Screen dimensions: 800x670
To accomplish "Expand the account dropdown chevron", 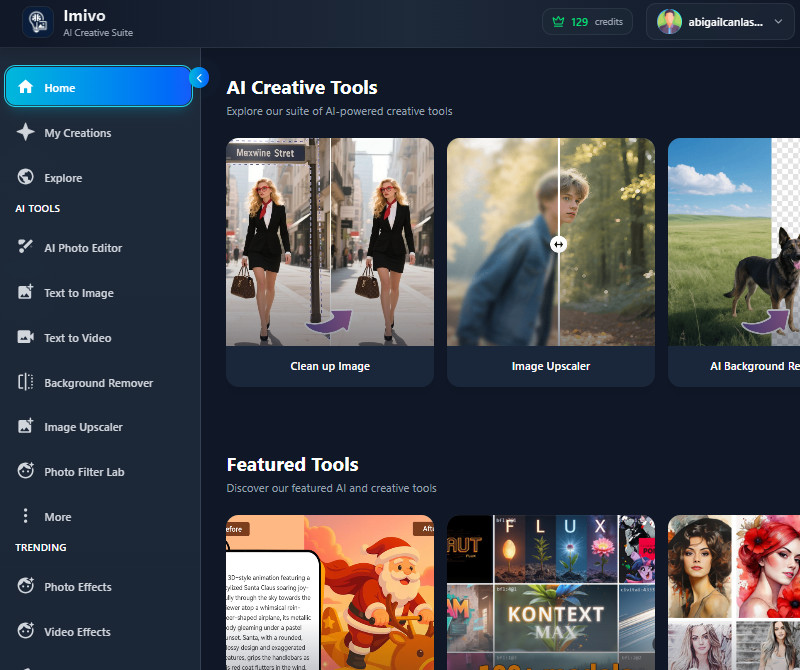I will (x=778, y=22).
